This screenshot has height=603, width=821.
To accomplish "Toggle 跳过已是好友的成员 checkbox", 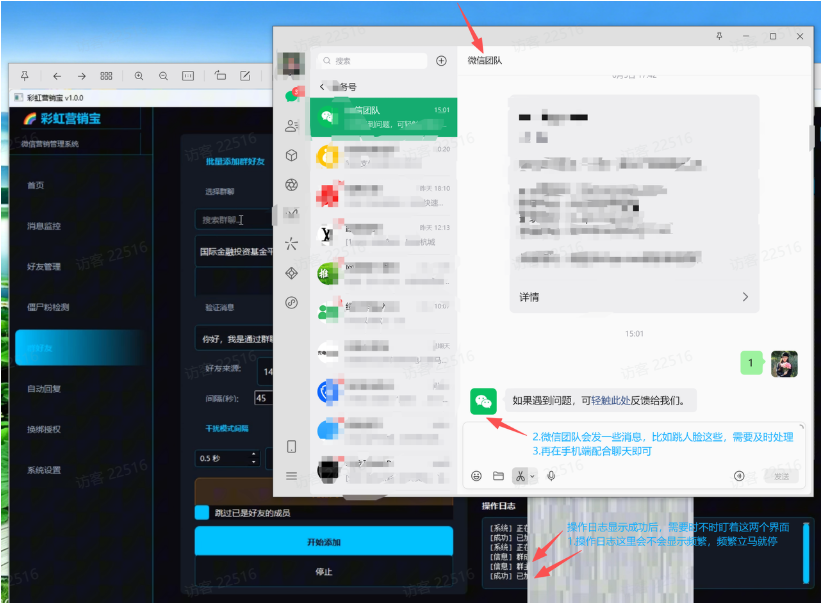I will pyautogui.click(x=202, y=512).
